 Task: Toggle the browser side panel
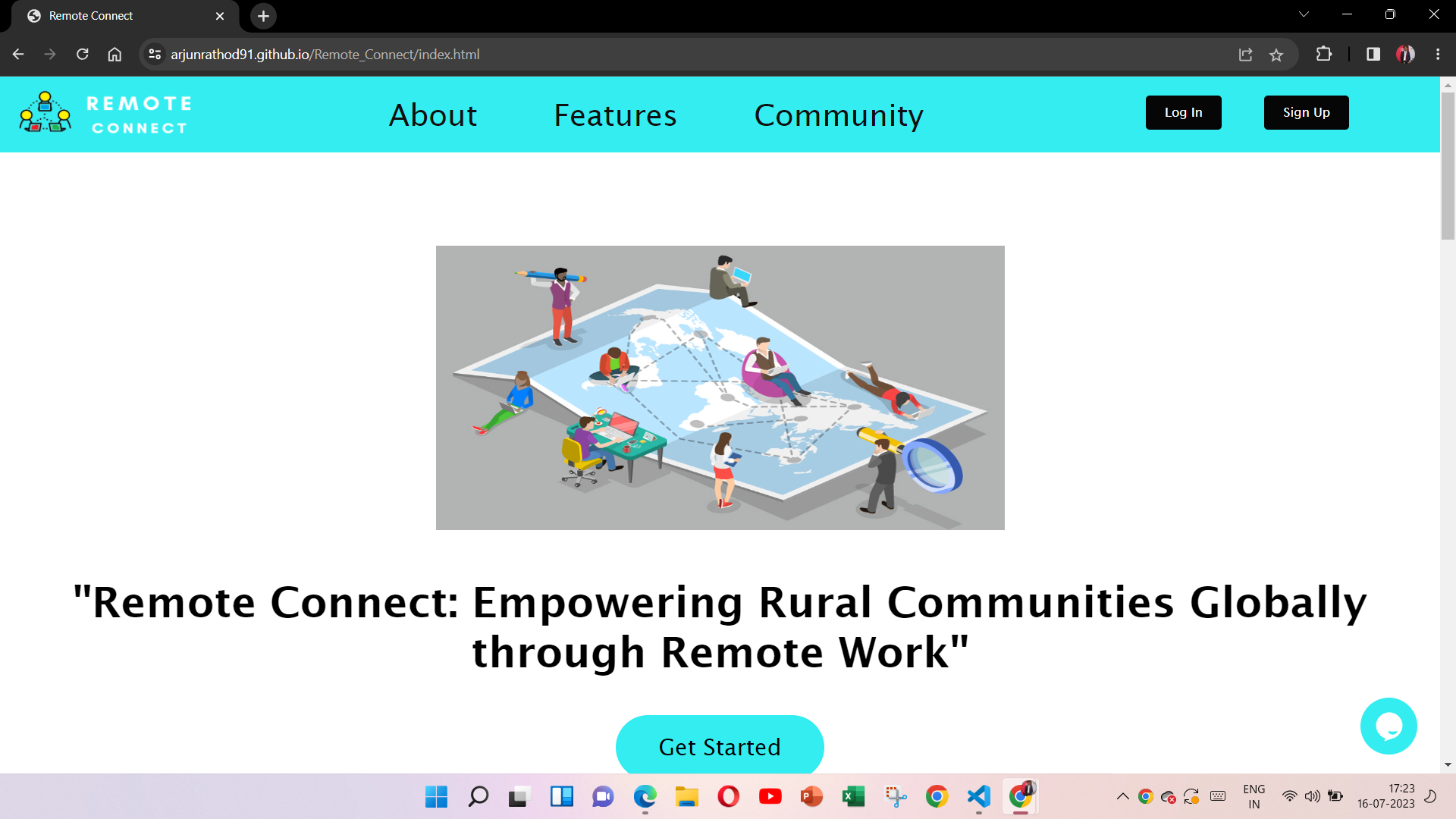point(1373,55)
